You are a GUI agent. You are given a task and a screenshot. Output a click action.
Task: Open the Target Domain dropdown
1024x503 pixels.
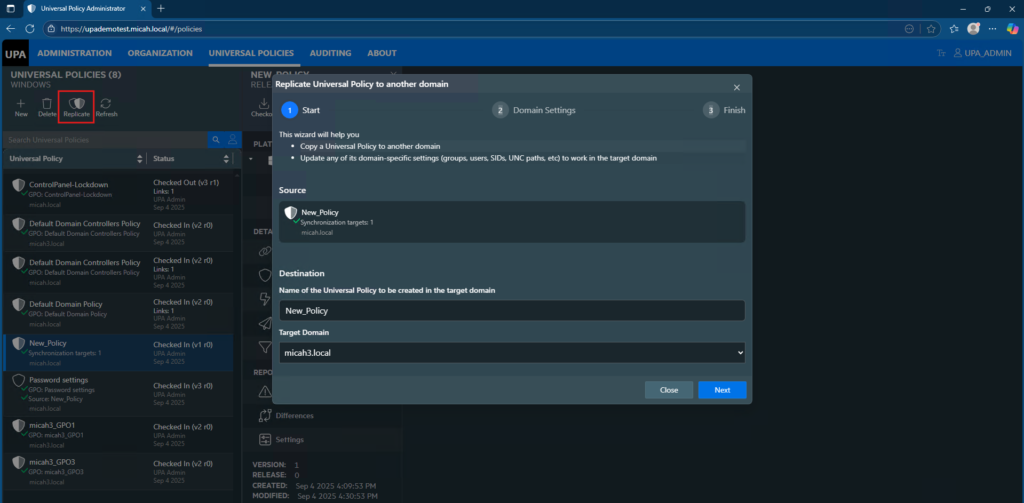(x=511, y=353)
